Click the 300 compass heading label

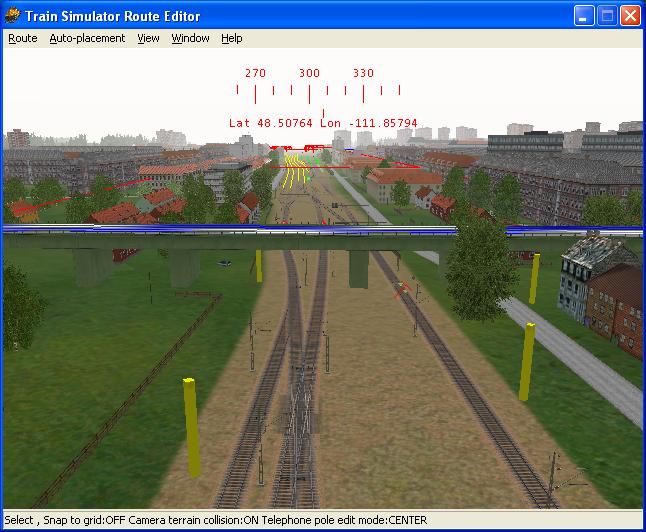tap(309, 73)
